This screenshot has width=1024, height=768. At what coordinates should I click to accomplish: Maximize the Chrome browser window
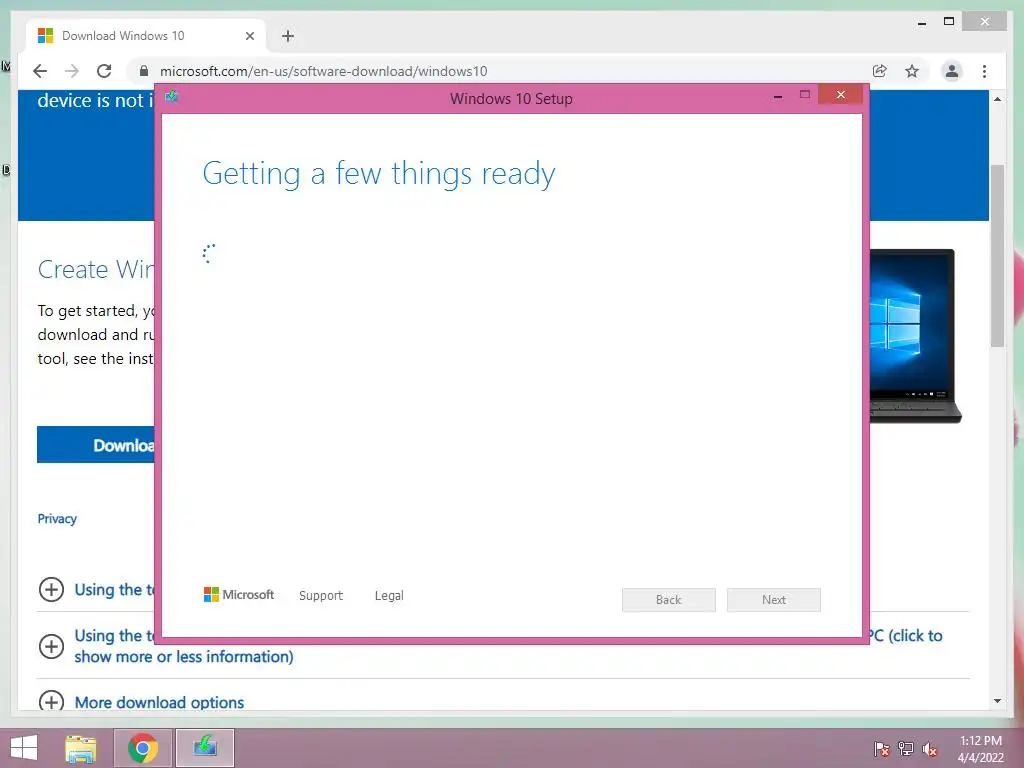point(949,22)
